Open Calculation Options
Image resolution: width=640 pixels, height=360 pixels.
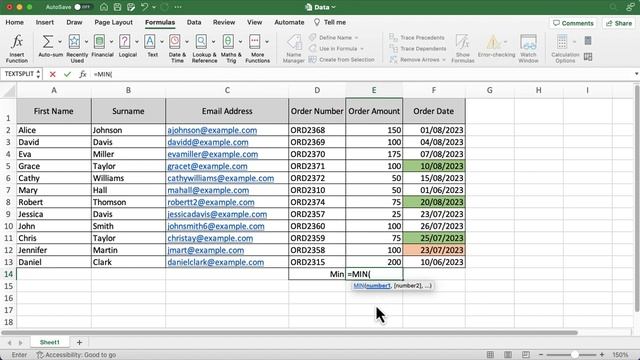[x=565, y=48]
